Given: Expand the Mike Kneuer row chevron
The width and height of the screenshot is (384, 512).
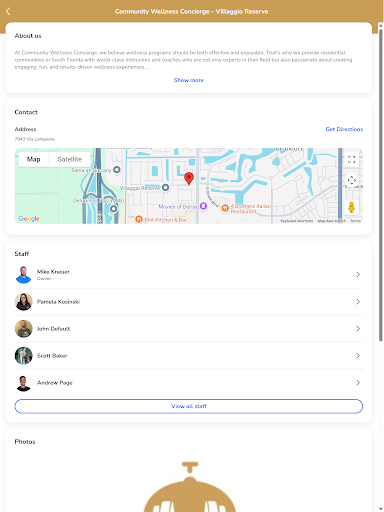Looking at the screenshot, I should tap(358, 275).
